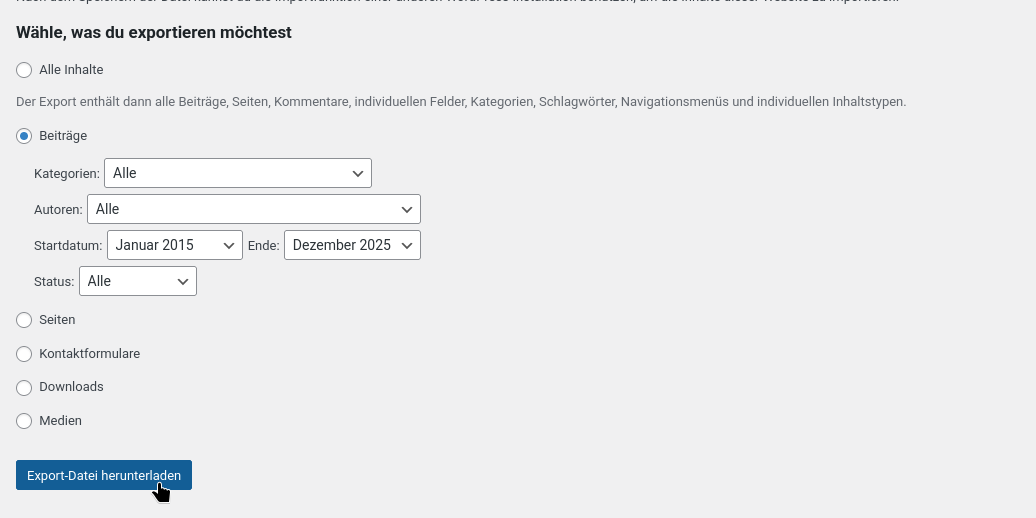This screenshot has width=1036, height=518.
Task: Click the 'Kategorien:' field label
Action: tap(66, 174)
